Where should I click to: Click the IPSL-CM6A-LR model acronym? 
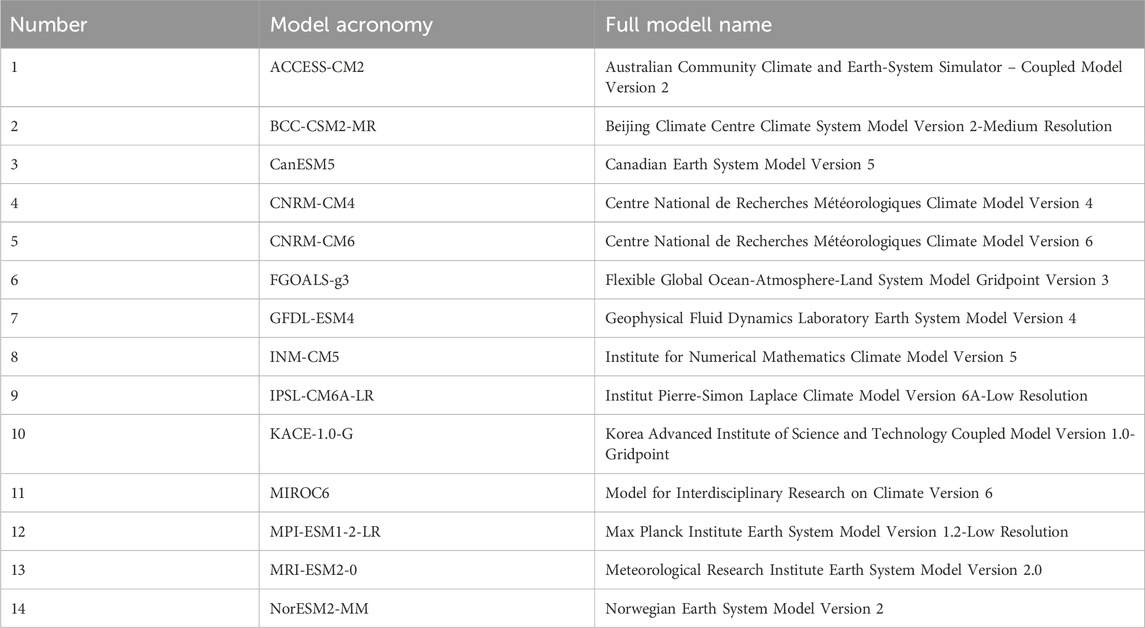tap(324, 396)
